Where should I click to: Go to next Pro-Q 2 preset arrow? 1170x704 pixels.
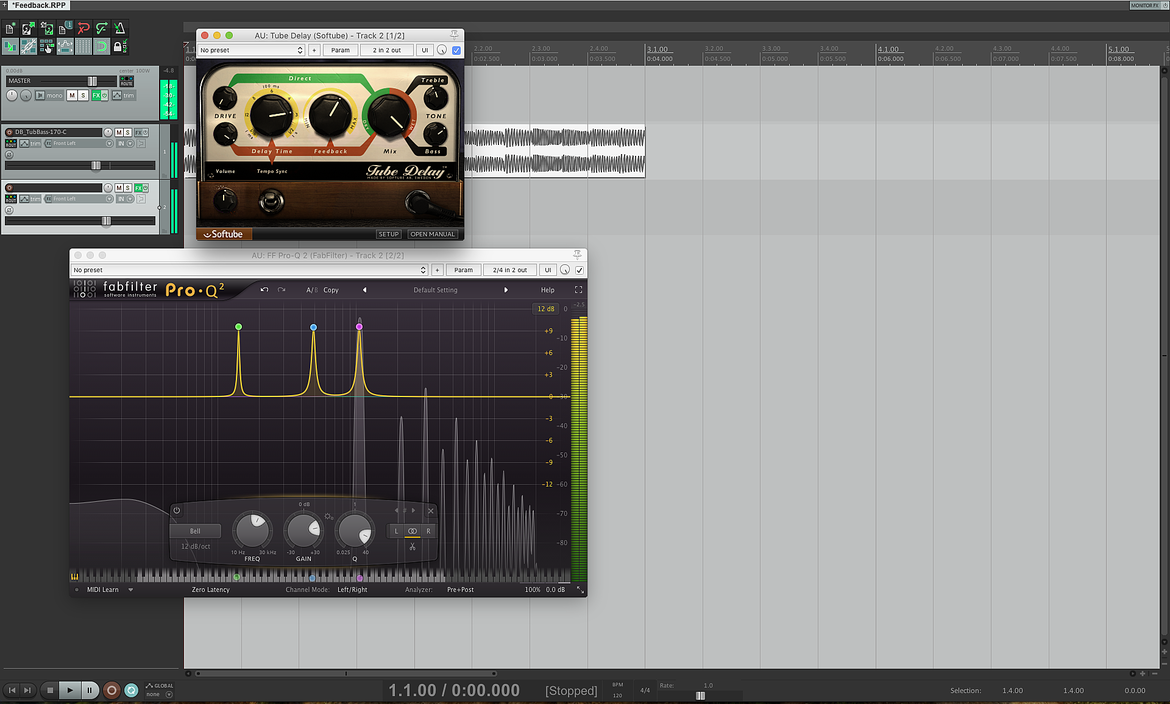click(506, 290)
